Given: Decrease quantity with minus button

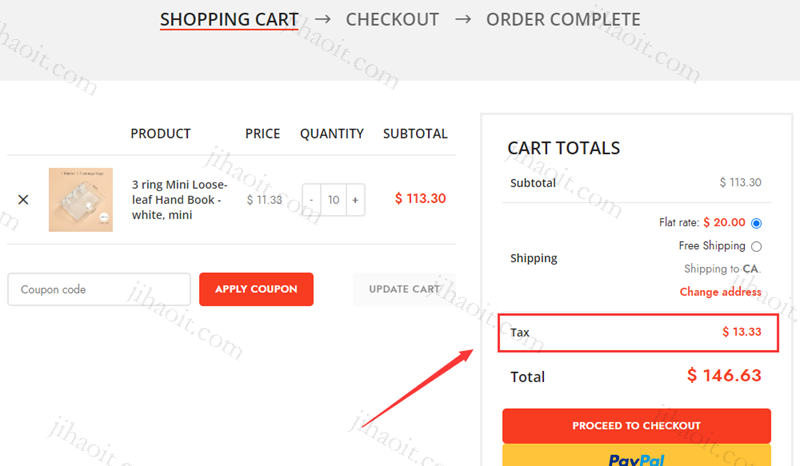Looking at the screenshot, I should pos(311,200).
